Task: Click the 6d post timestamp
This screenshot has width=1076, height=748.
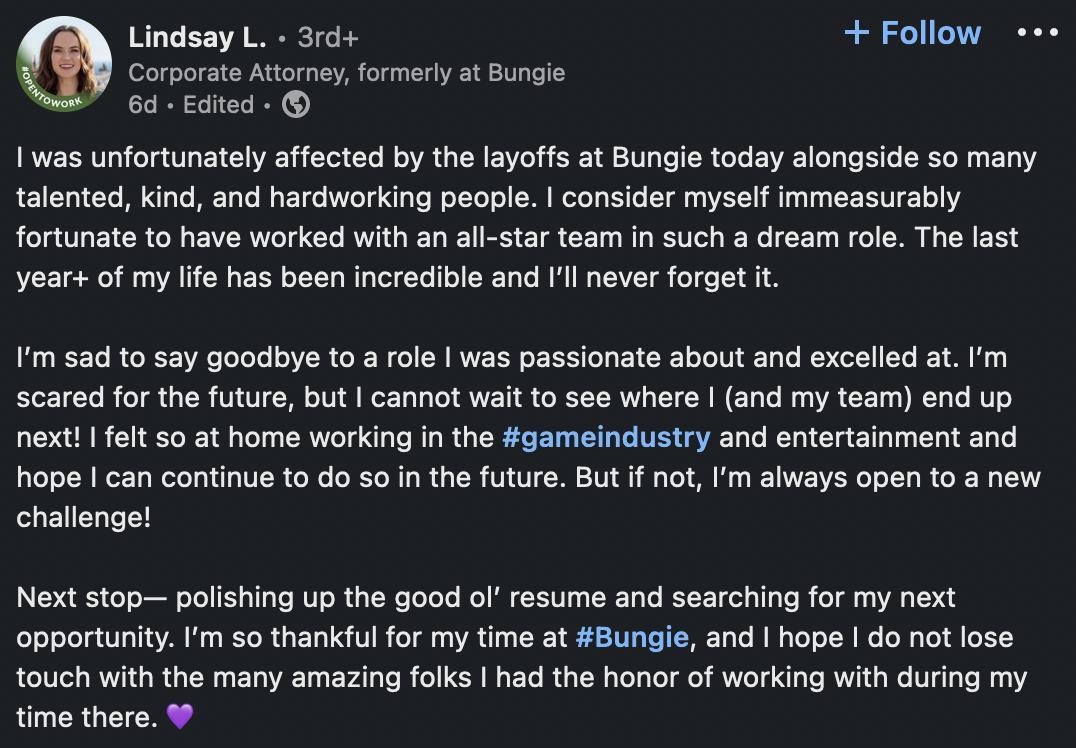Action: pyautogui.click(x=142, y=104)
